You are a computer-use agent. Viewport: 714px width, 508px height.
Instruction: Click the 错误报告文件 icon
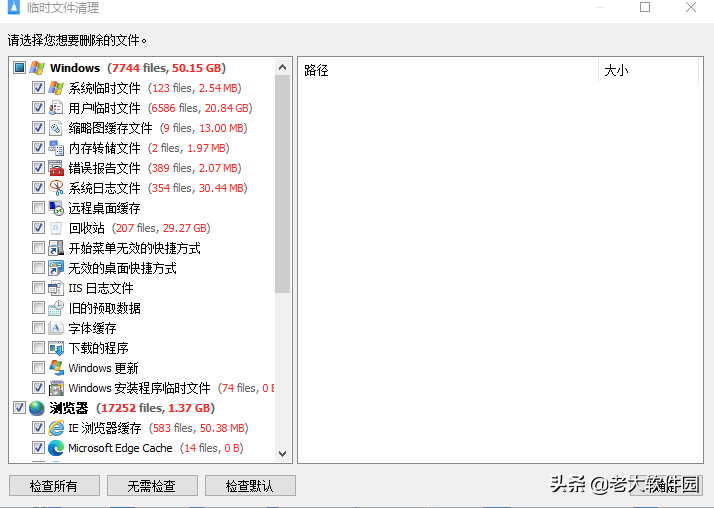pyautogui.click(x=57, y=168)
